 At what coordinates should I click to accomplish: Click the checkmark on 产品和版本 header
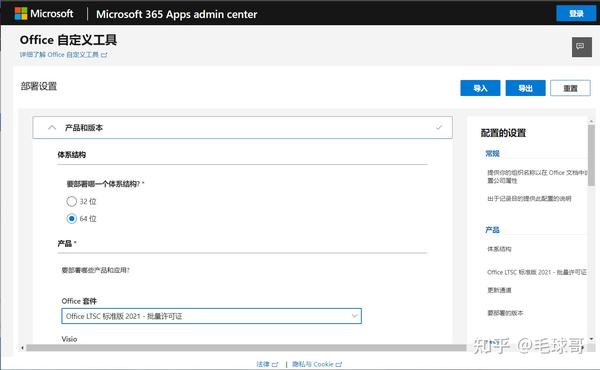439,127
